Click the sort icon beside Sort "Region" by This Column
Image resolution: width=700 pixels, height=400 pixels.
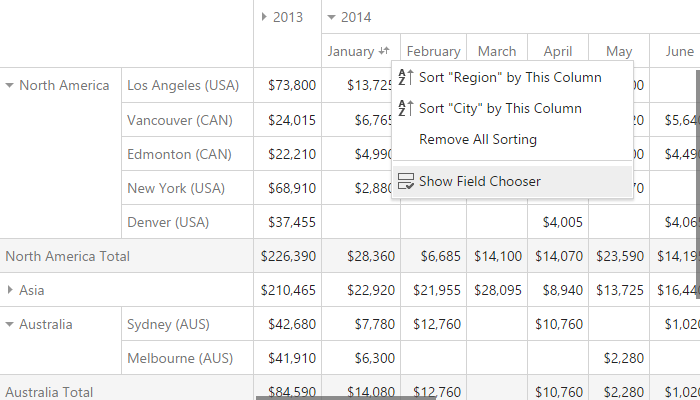pos(406,77)
